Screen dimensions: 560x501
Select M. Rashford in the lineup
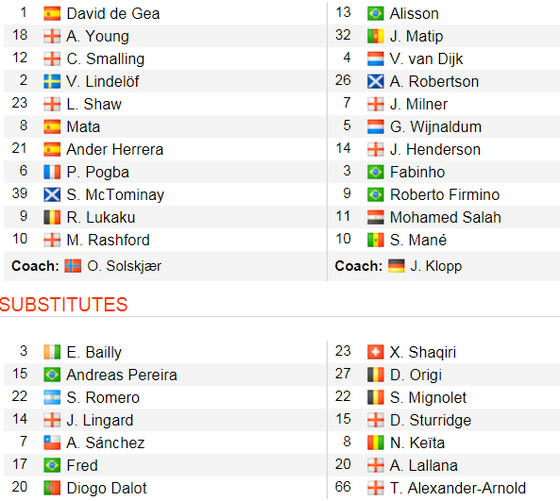pos(108,240)
